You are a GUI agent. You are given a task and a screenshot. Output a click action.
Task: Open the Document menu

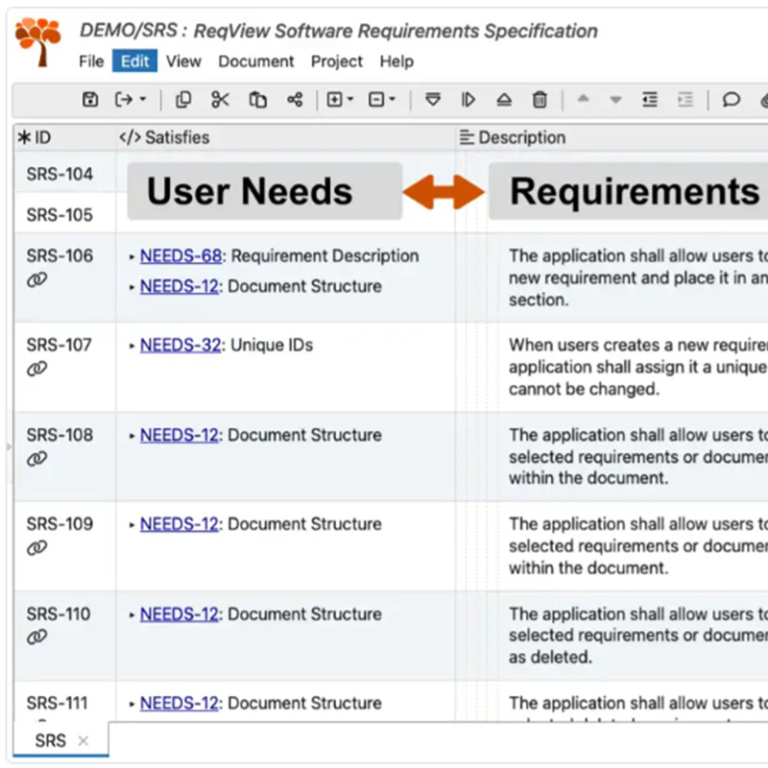coord(256,61)
